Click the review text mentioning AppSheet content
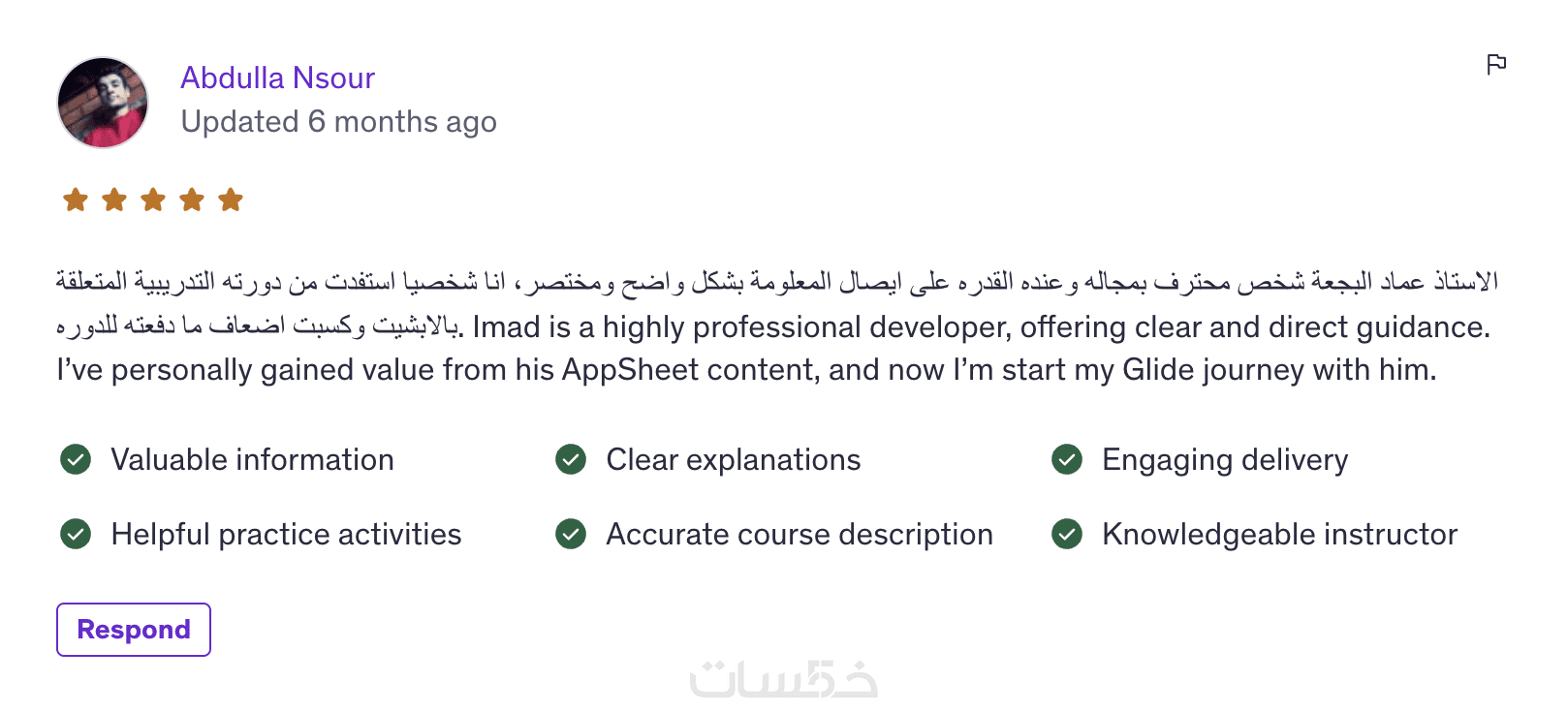 click(x=746, y=370)
